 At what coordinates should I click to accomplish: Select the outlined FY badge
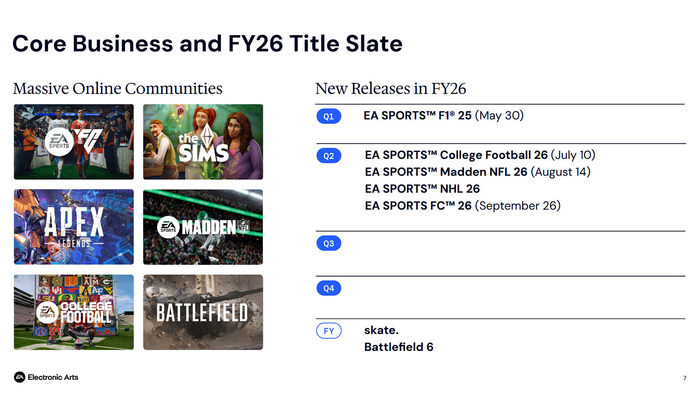(x=329, y=331)
